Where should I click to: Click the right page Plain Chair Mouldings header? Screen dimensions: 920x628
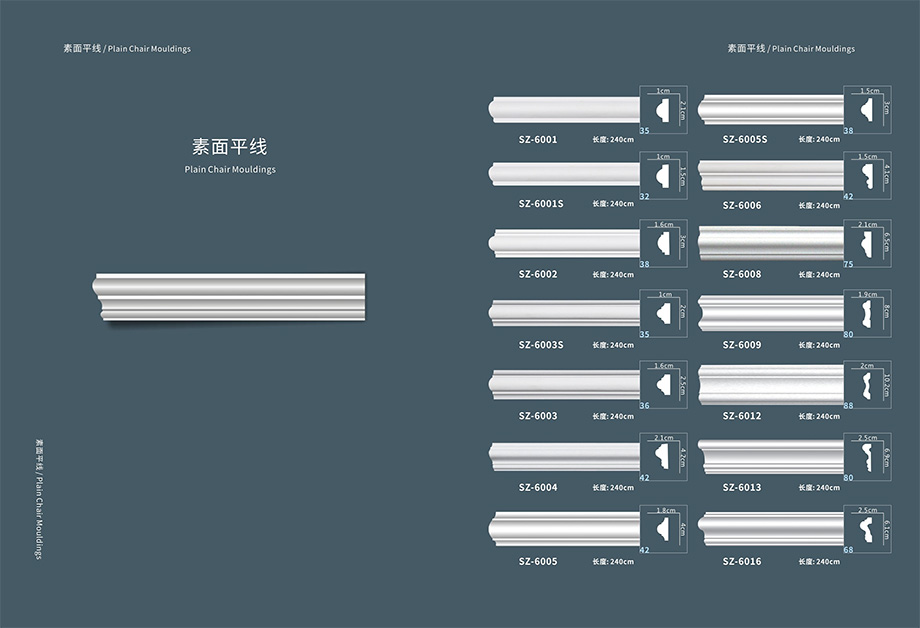[792, 49]
